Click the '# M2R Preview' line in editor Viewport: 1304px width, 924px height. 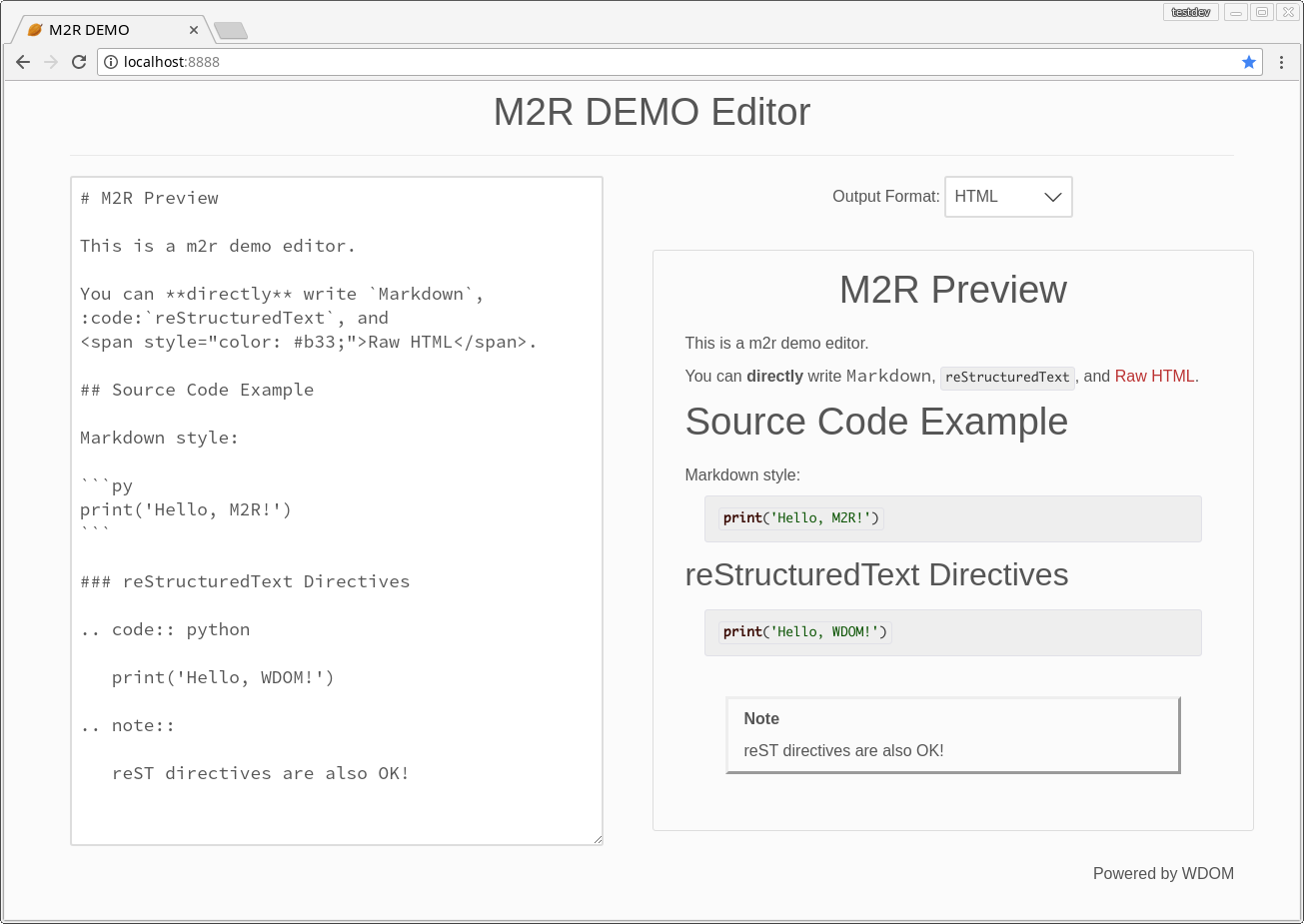(x=150, y=198)
